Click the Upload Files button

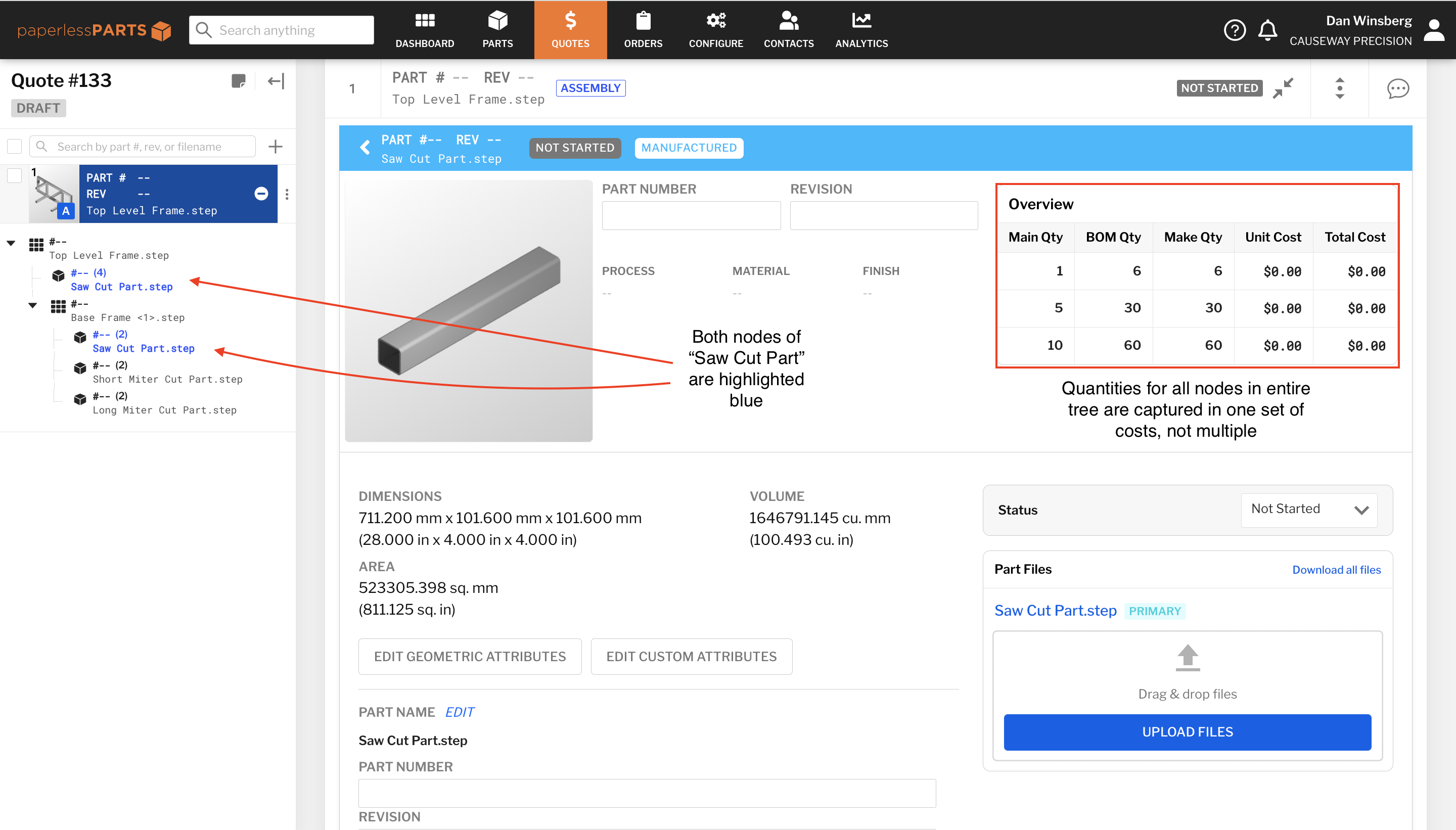point(1187,732)
